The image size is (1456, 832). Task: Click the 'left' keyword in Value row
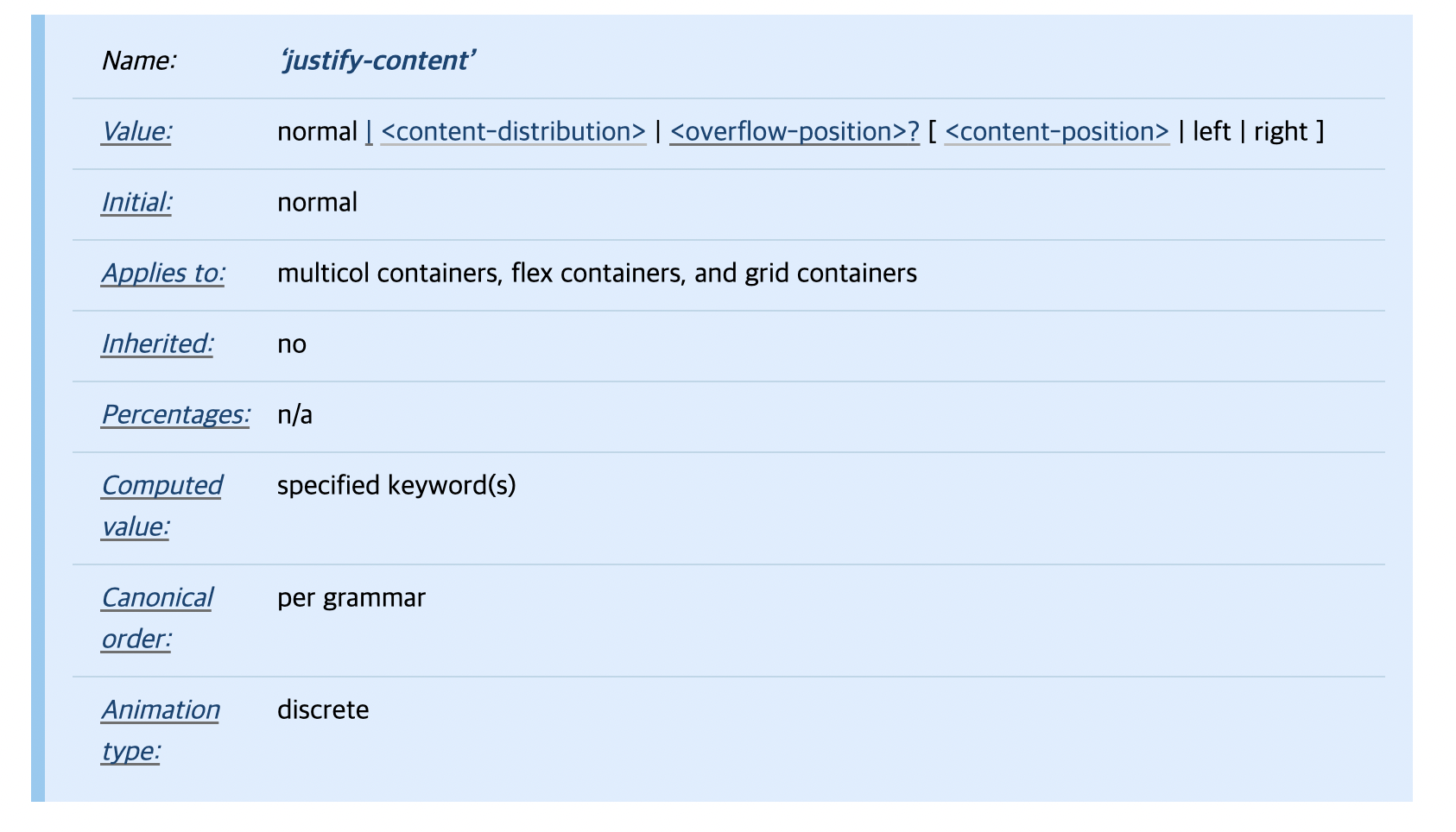coord(1211,131)
